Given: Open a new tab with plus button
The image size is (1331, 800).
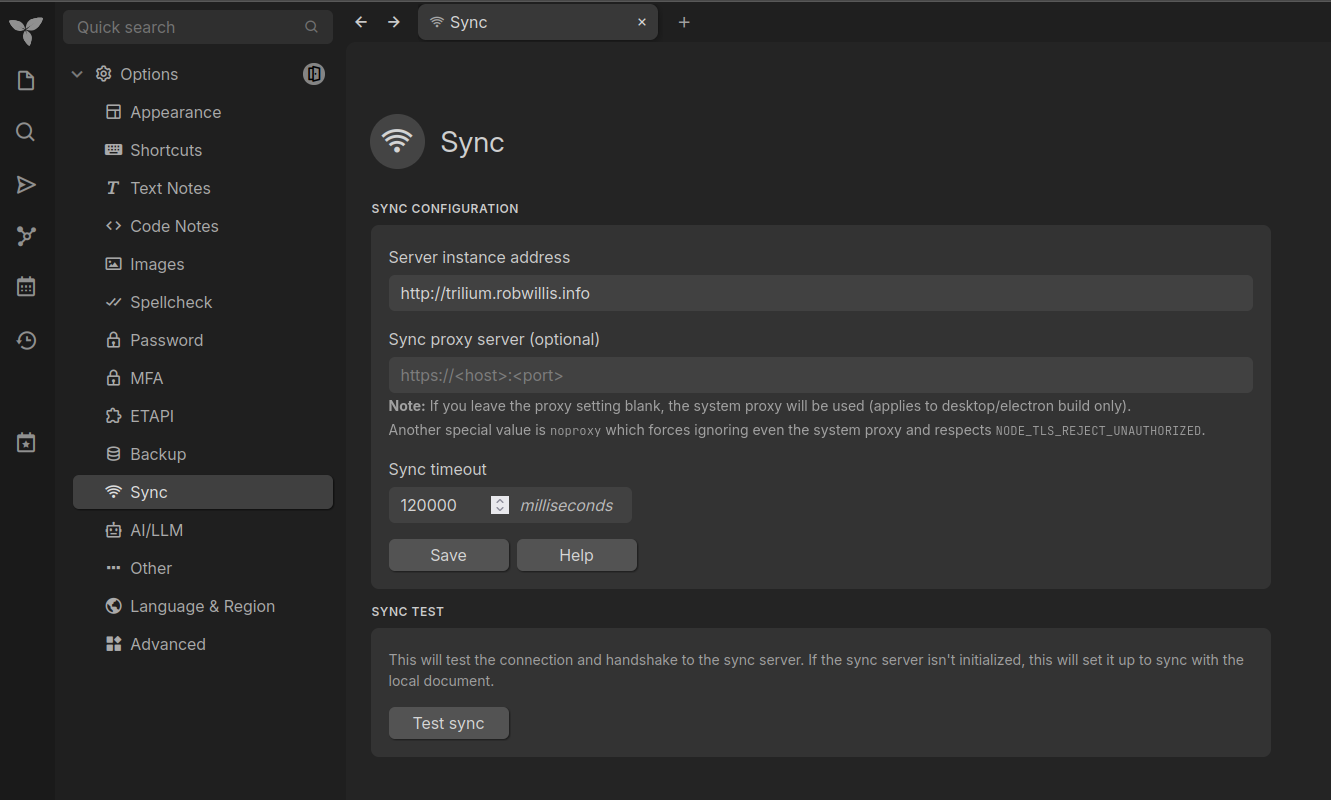Looking at the screenshot, I should coord(684,22).
